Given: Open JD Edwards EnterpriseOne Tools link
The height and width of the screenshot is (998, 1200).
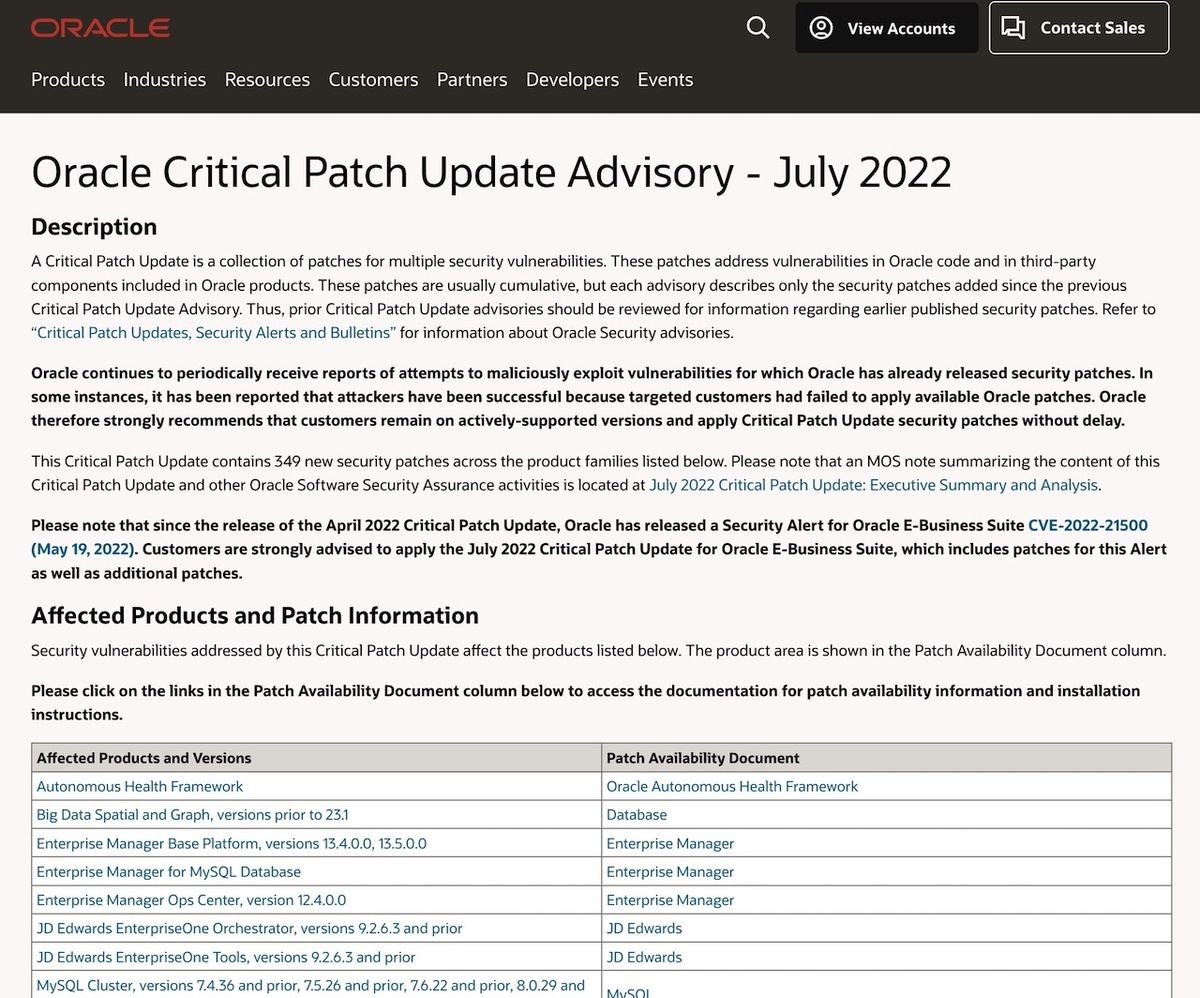Looking at the screenshot, I should click(x=226, y=957).
